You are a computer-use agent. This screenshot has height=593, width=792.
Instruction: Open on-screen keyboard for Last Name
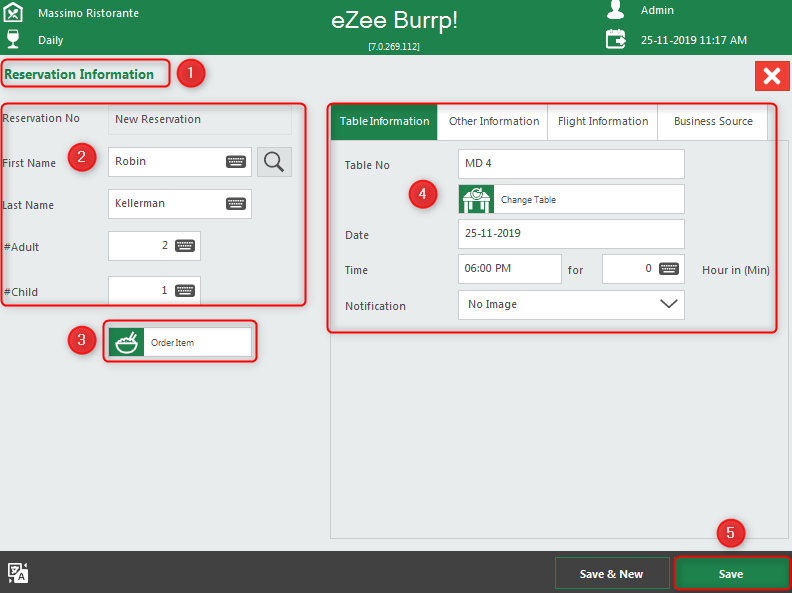click(x=236, y=204)
